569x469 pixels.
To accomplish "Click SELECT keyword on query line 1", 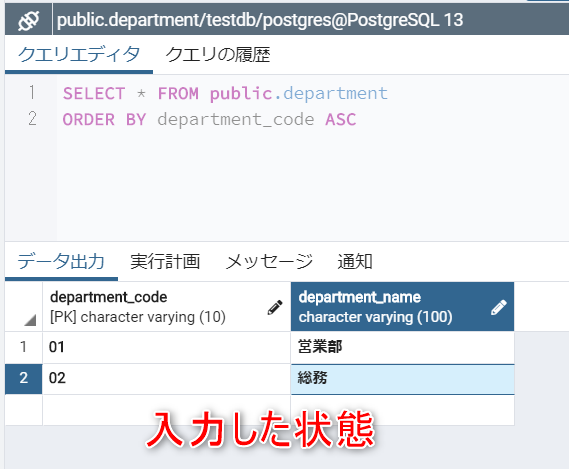I will (94, 94).
